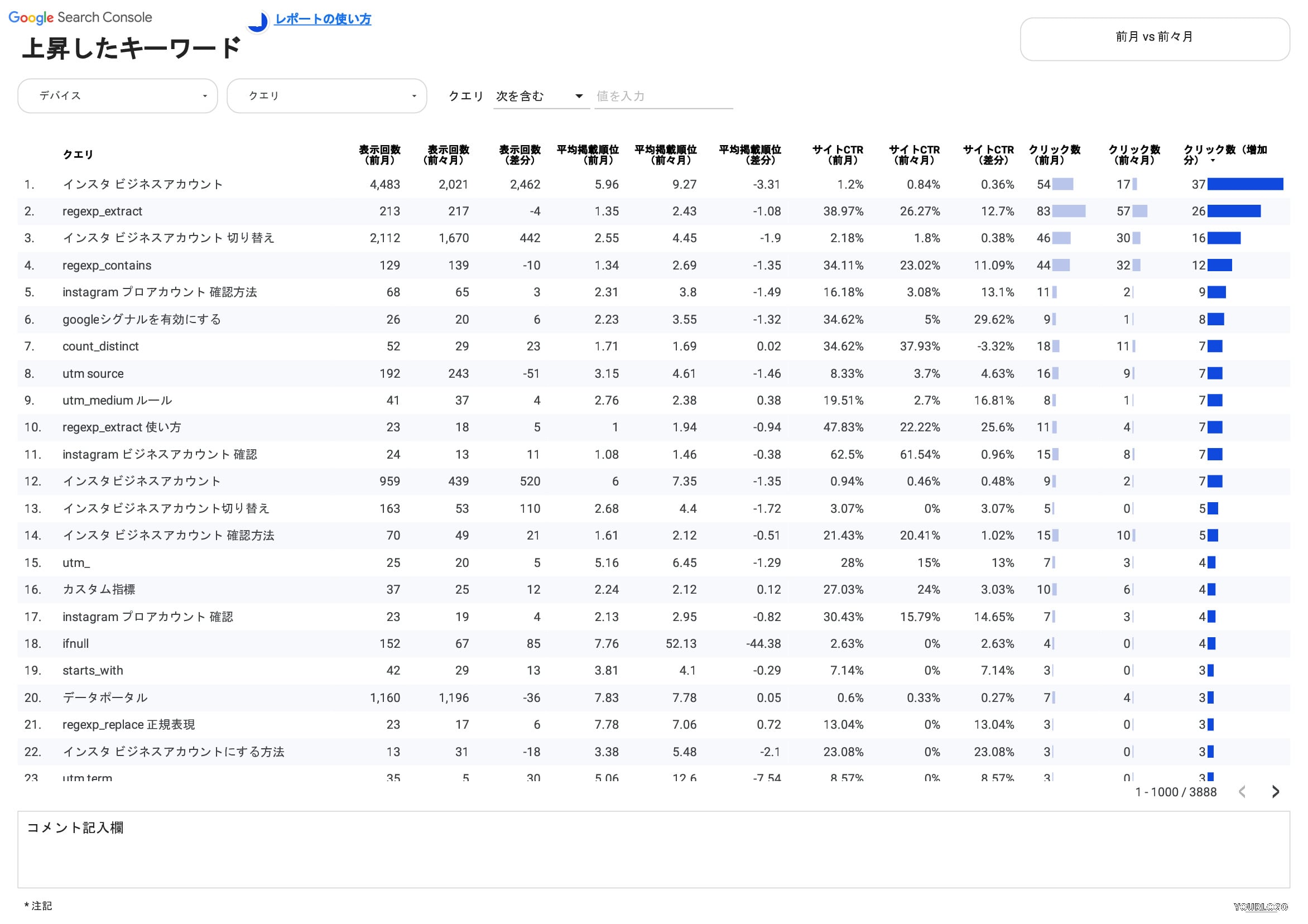The height and width of the screenshot is (924, 1308).
Task: Sort by サイトCTR（前月） column header
Action: tap(838, 155)
